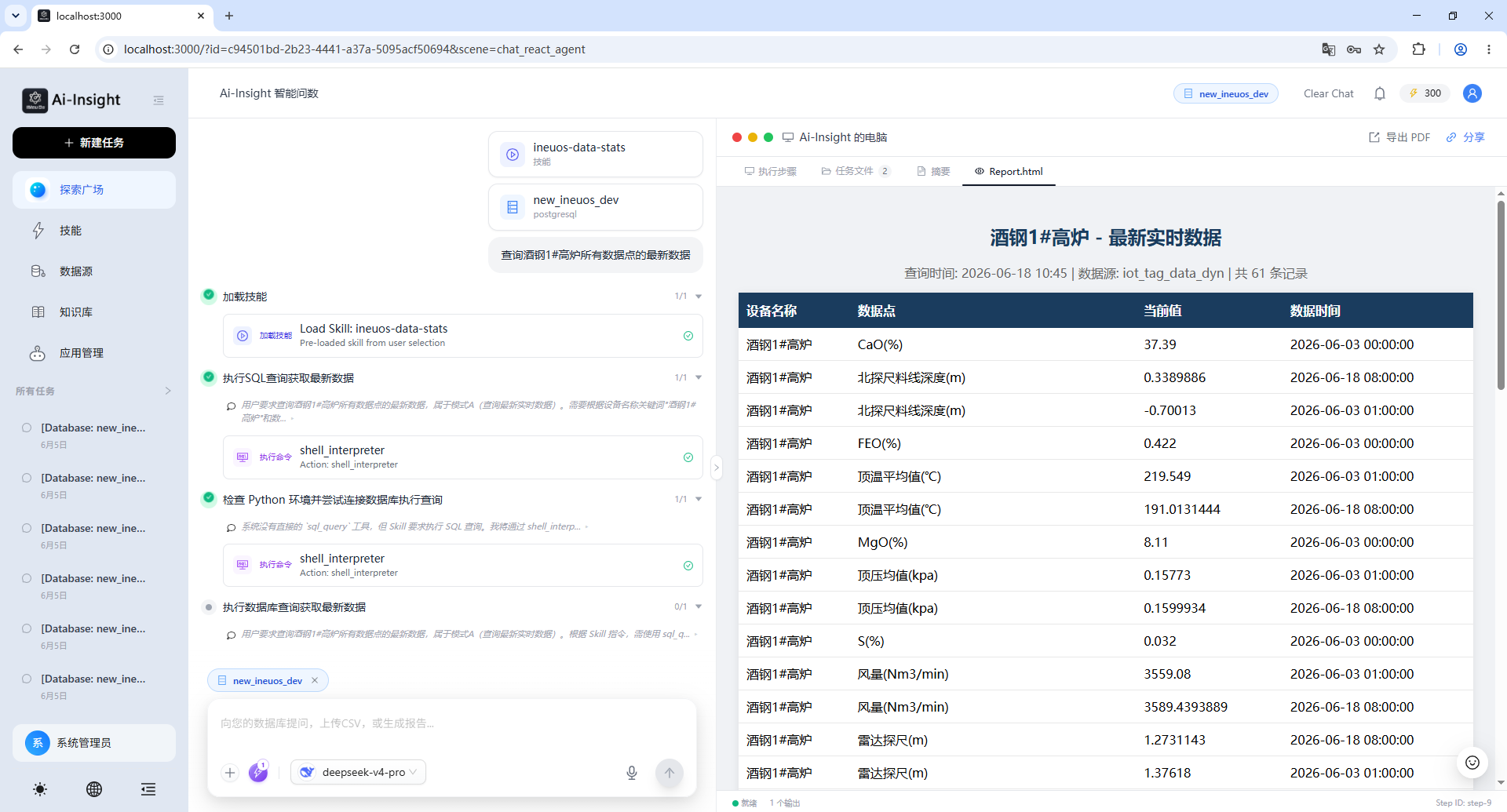The width and height of the screenshot is (1507, 812).
Task: Click the chat message input field
Action: [x=451, y=723]
